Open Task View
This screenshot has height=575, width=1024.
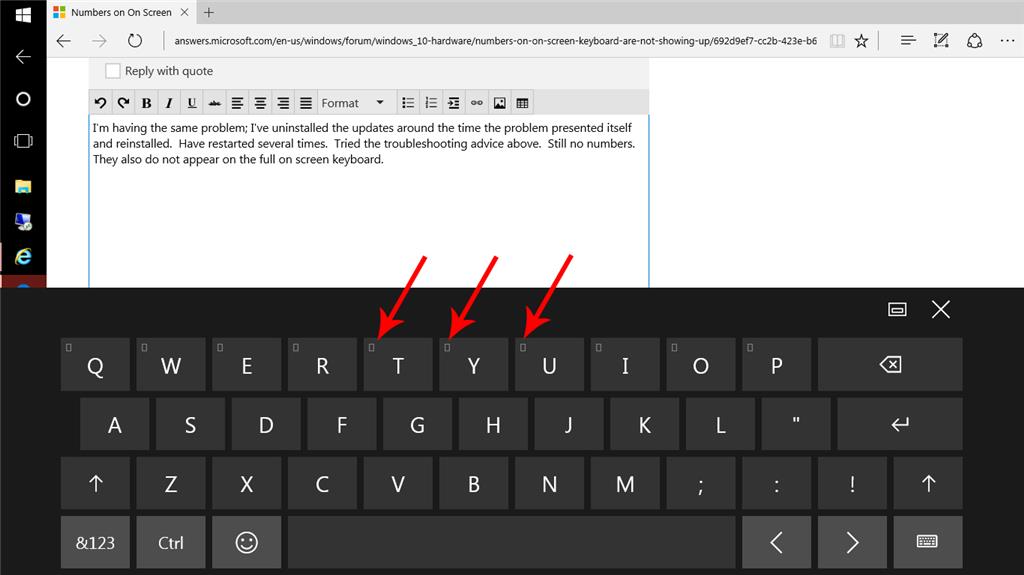click(23, 141)
